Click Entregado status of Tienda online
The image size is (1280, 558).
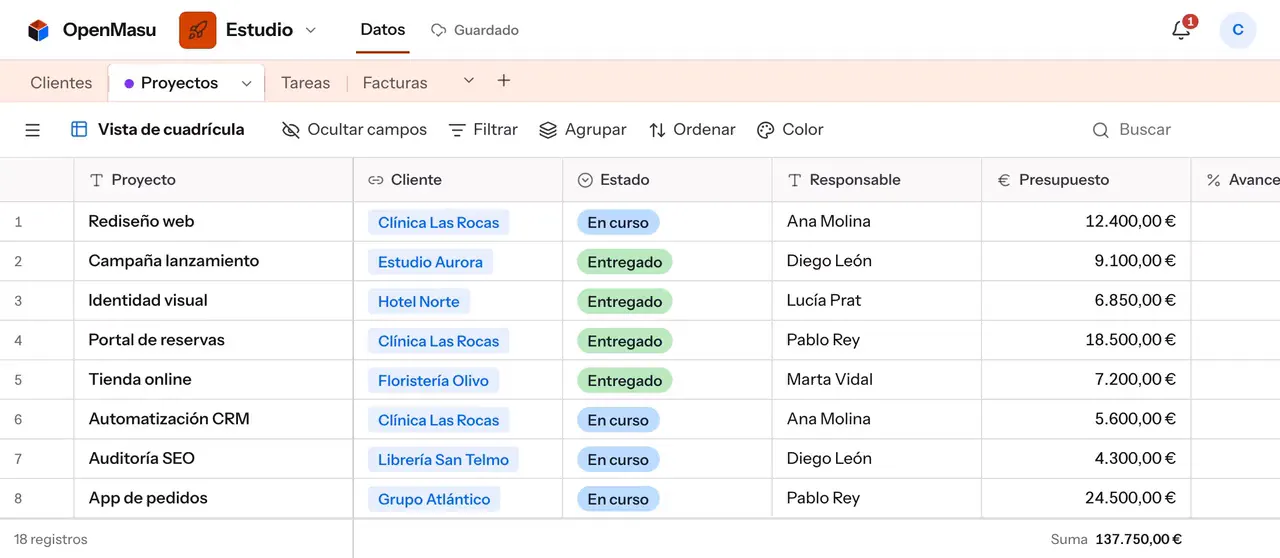[x=625, y=380]
